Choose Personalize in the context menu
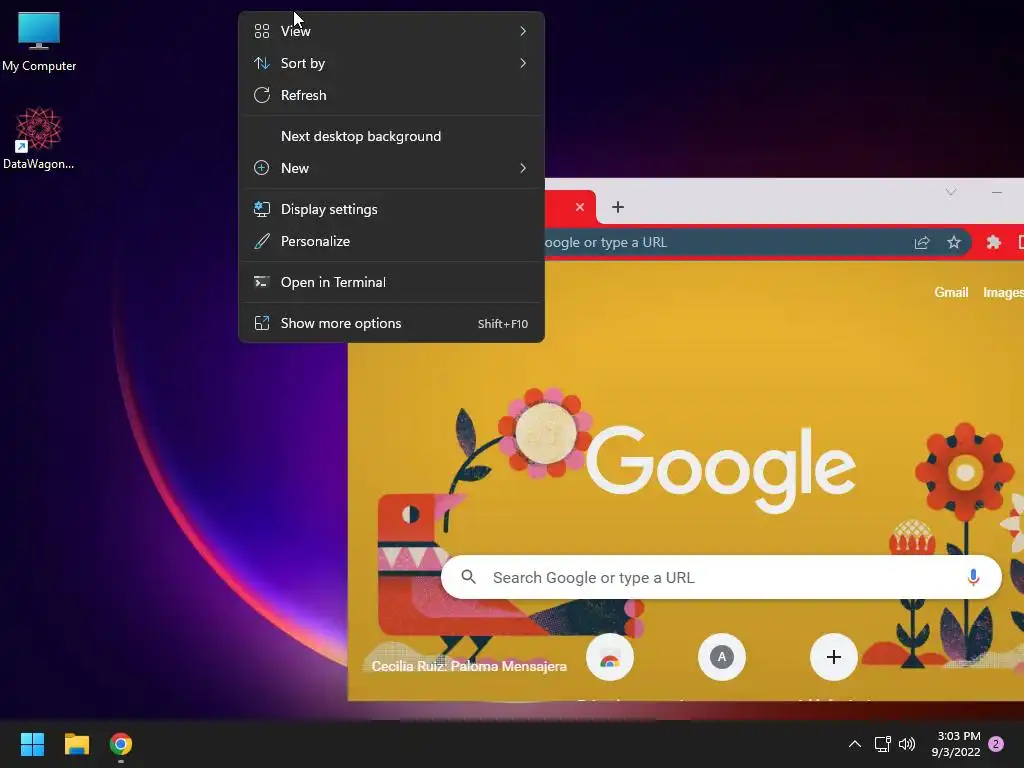The image size is (1024, 768). (x=391, y=241)
